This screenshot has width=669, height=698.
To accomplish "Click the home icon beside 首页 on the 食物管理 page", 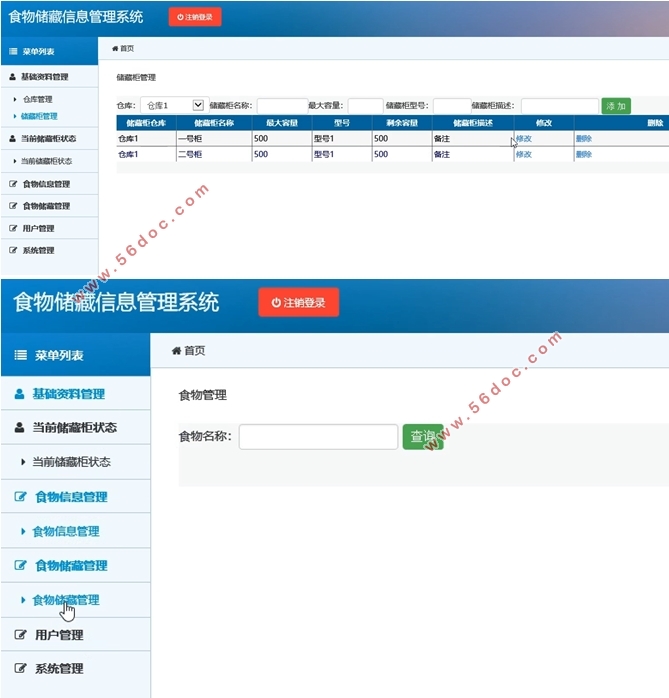I will [x=177, y=351].
